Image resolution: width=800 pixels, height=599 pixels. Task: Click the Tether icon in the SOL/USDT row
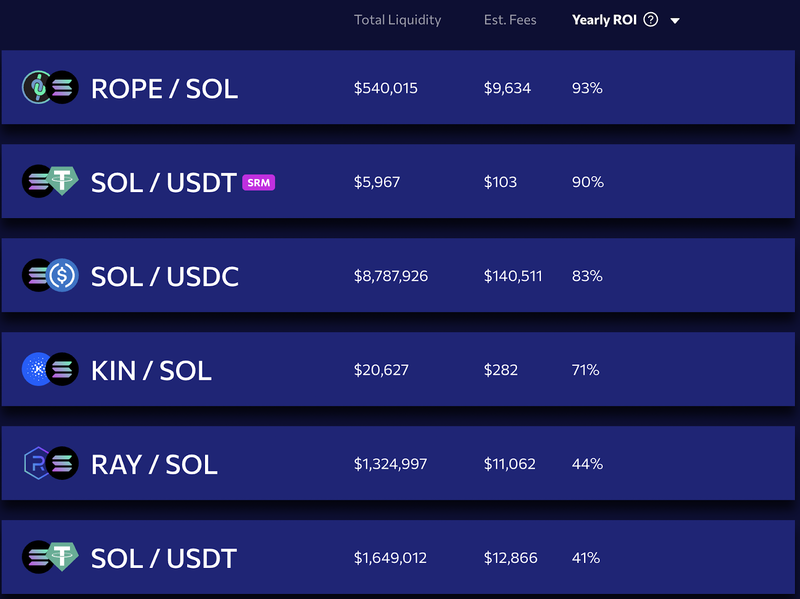pyautogui.click(x=60, y=182)
